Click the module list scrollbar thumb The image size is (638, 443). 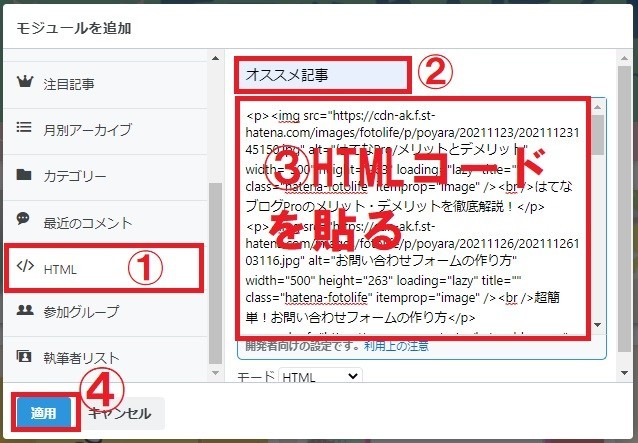[x=216, y=273]
